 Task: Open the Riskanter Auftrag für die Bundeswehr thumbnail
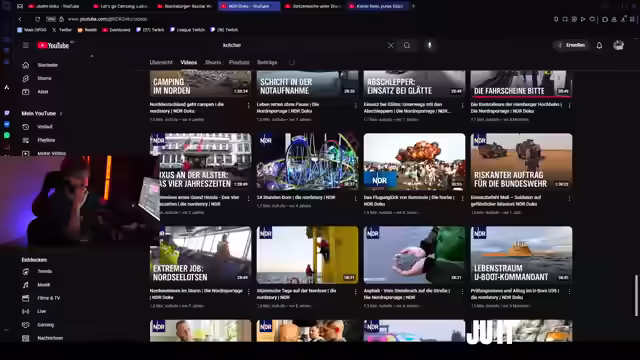521,161
